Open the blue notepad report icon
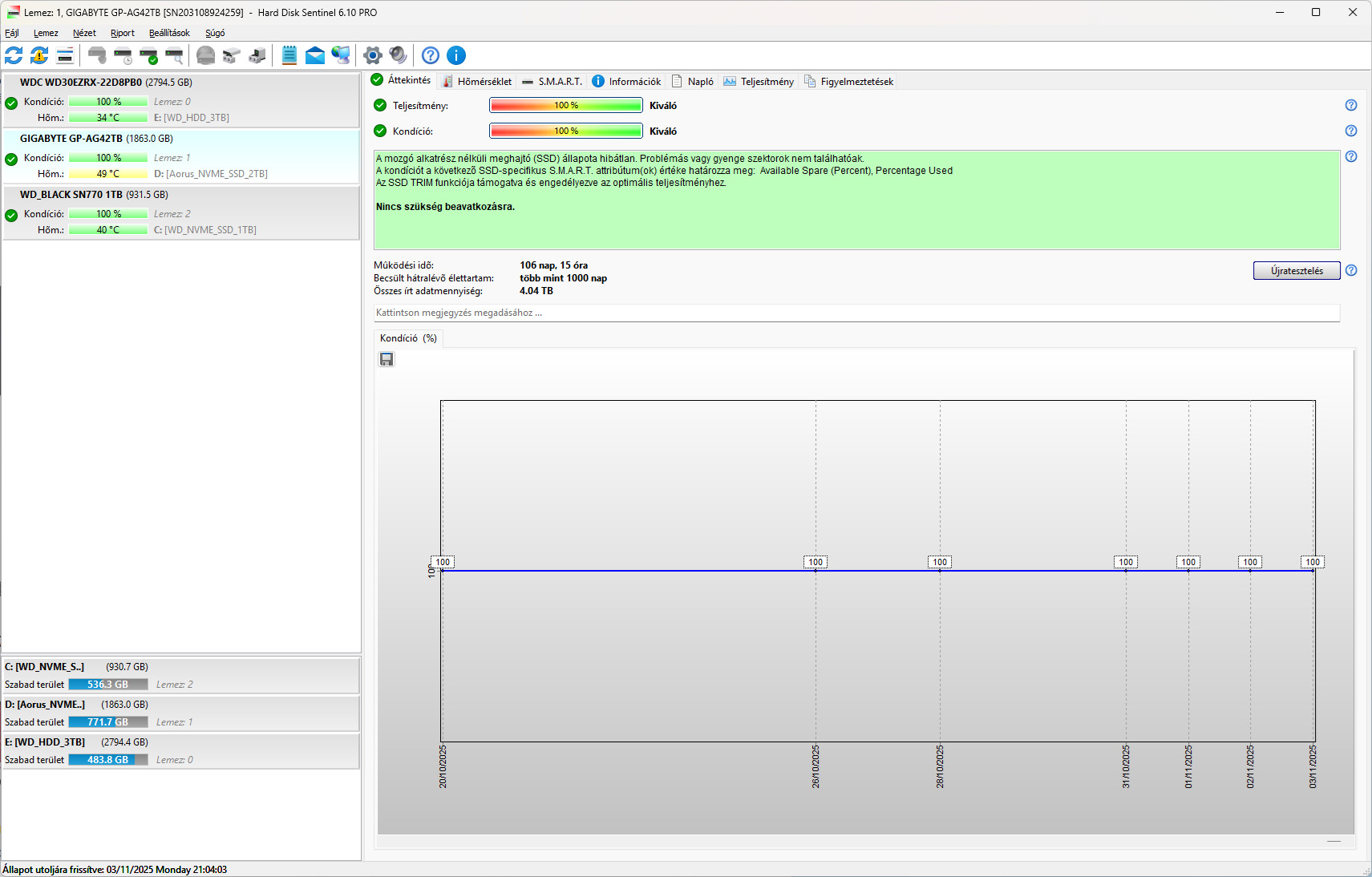The height and width of the screenshot is (877, 1372). click(x=289, y=55)
